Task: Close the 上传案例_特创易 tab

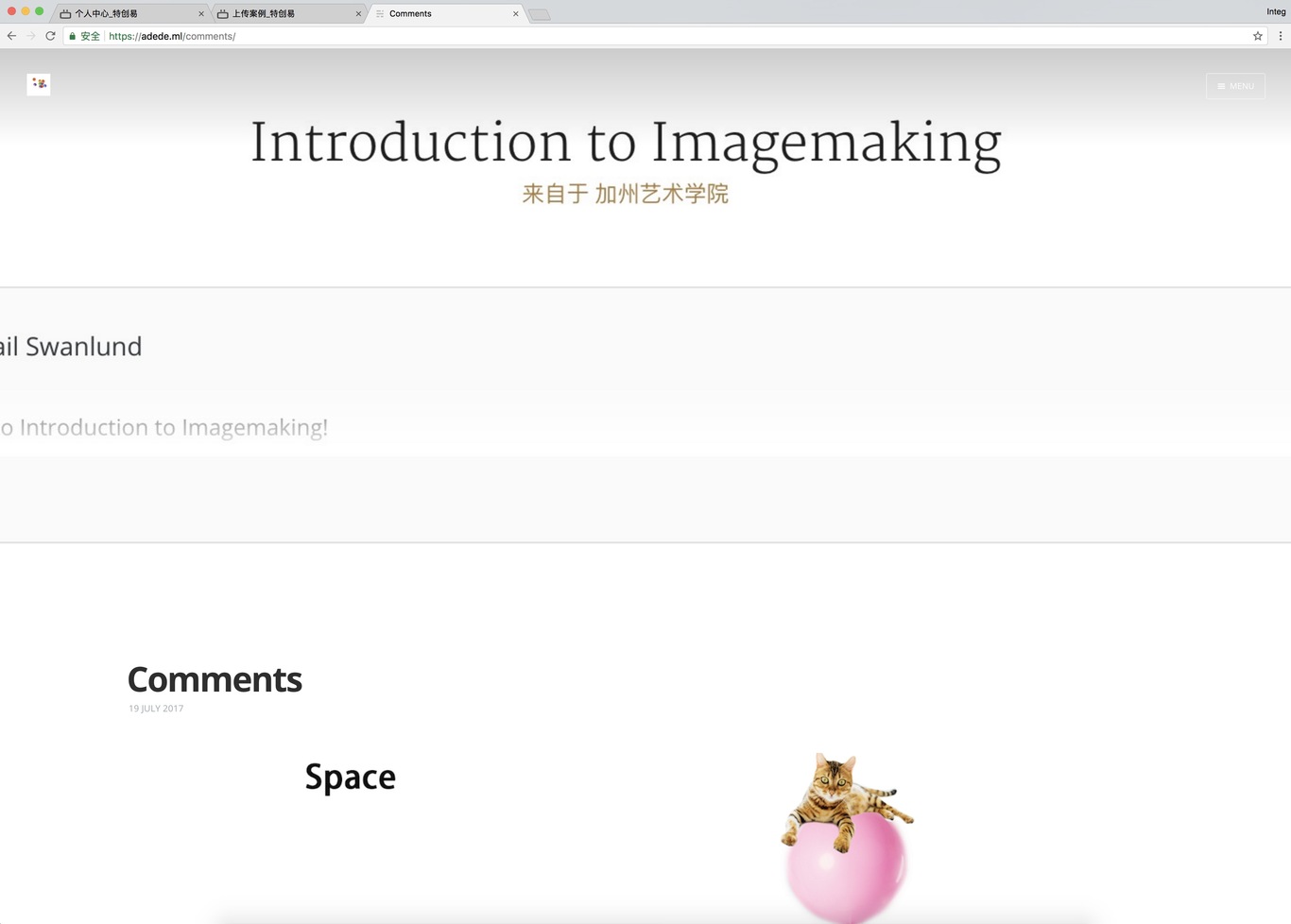Action: 358,14
